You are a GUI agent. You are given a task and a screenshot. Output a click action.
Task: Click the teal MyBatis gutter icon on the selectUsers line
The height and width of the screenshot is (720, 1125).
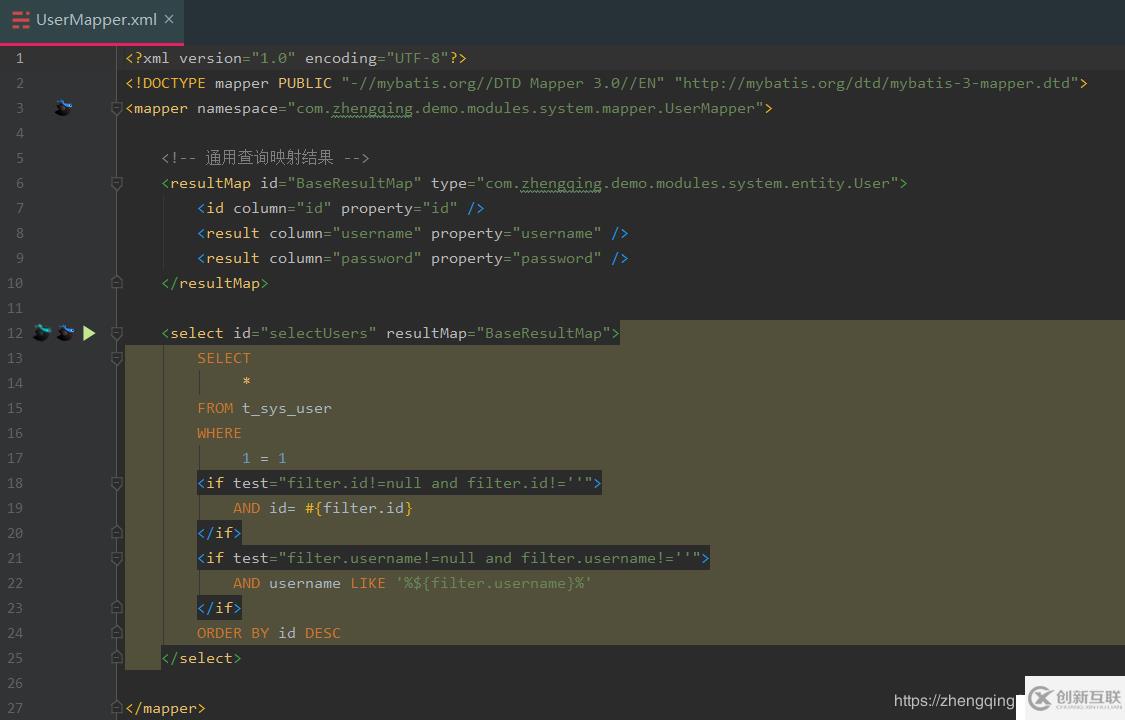click(x=41, y=333)
